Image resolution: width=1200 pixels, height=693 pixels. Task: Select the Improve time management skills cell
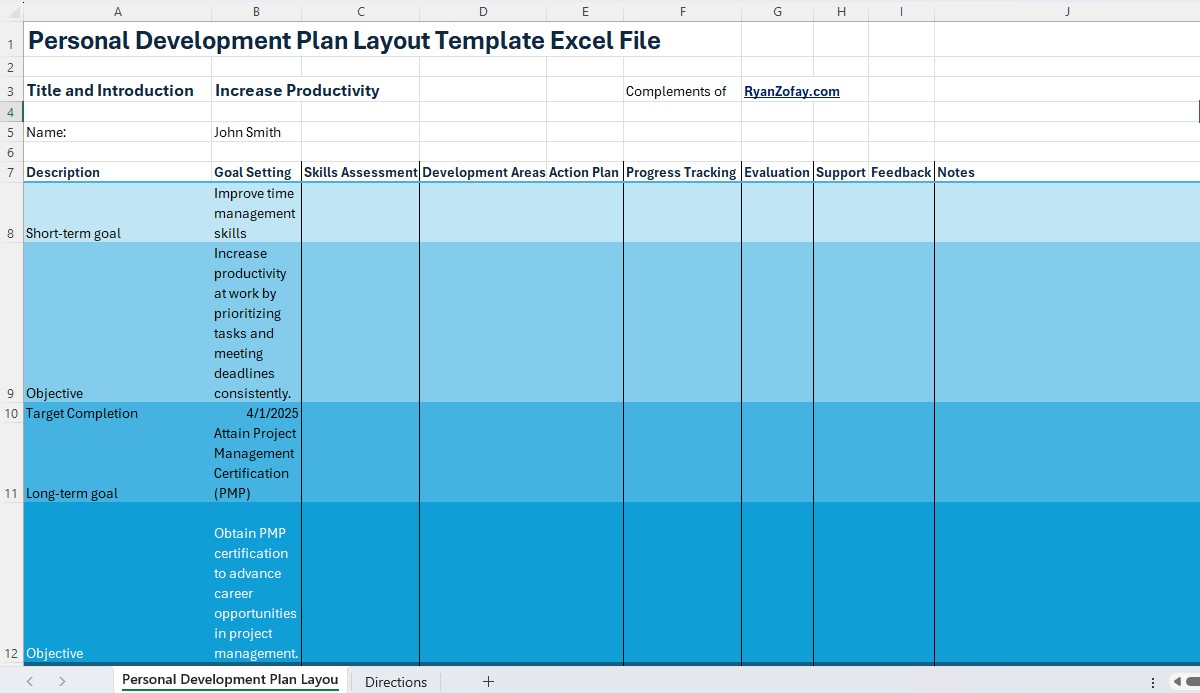(255, 213)
